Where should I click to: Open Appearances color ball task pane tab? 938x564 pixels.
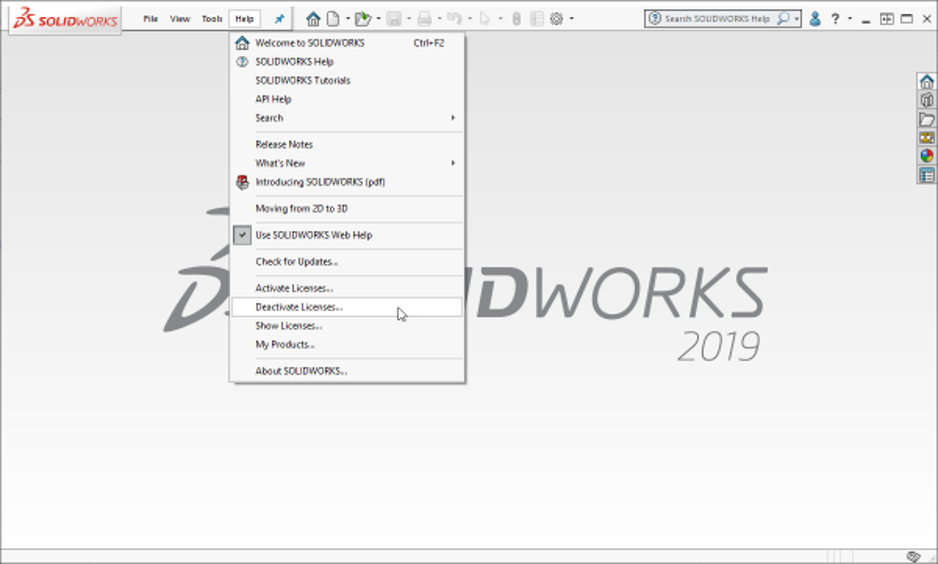tap(927, 156)
